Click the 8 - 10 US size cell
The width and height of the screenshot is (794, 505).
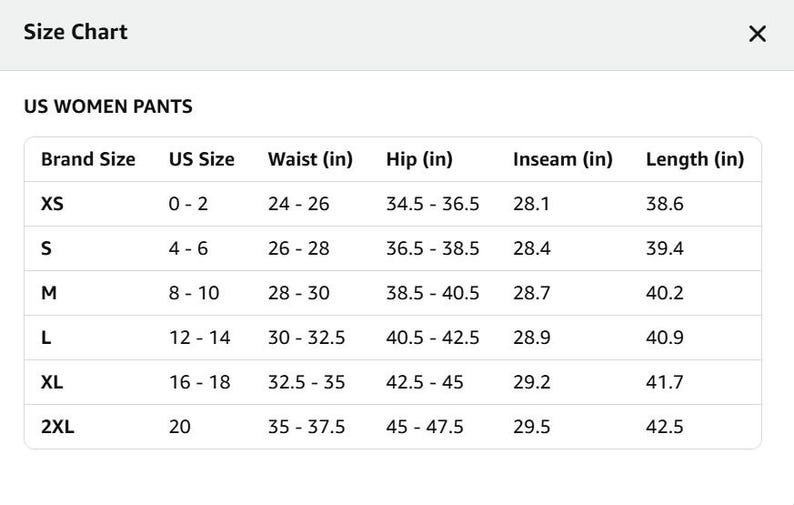tap(194, 293)
